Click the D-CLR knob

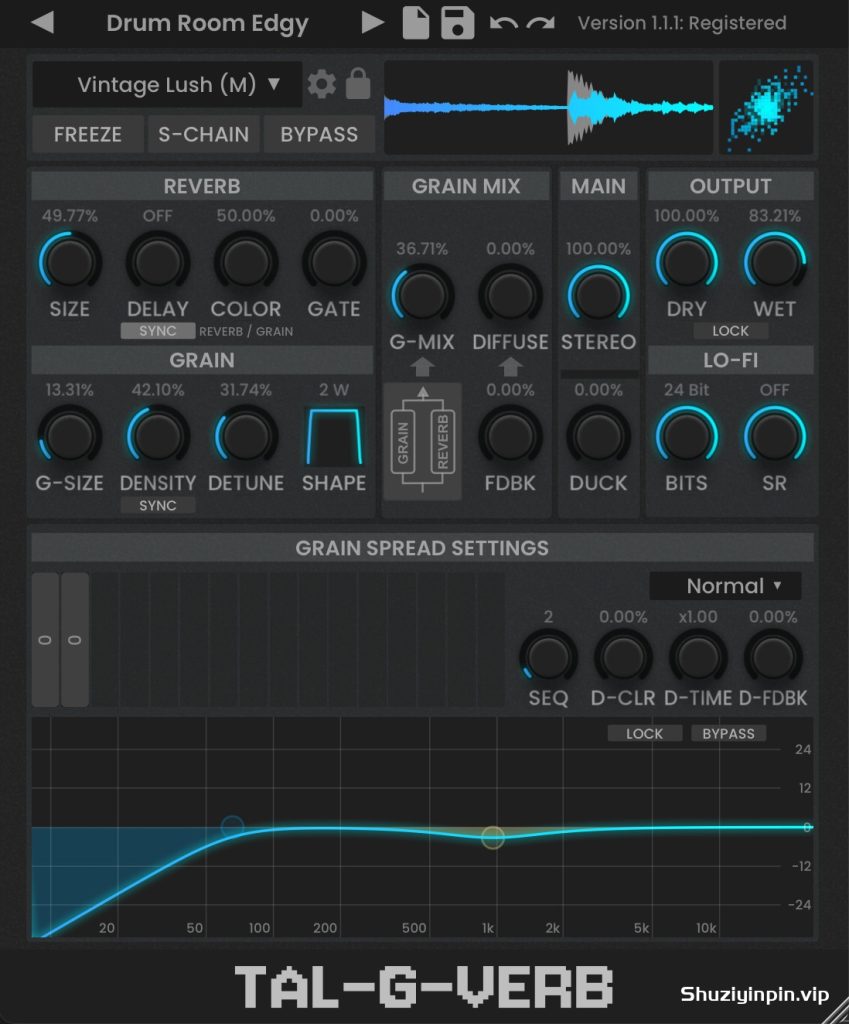[623, 658]
